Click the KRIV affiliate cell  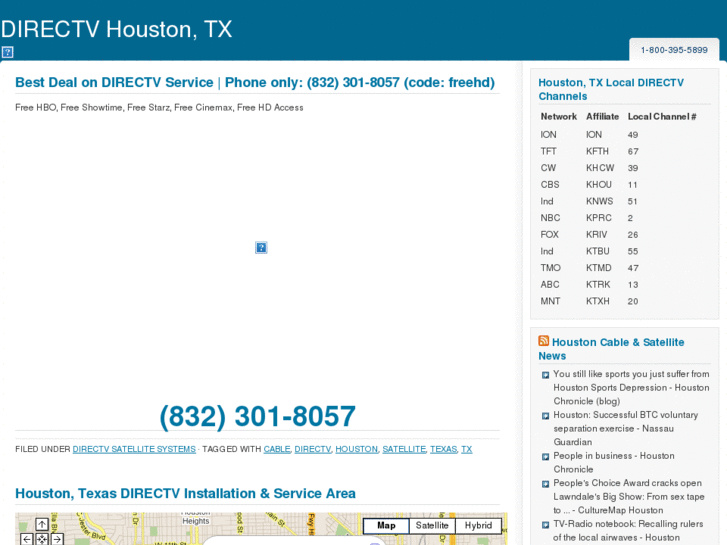[x=596, y=235]
